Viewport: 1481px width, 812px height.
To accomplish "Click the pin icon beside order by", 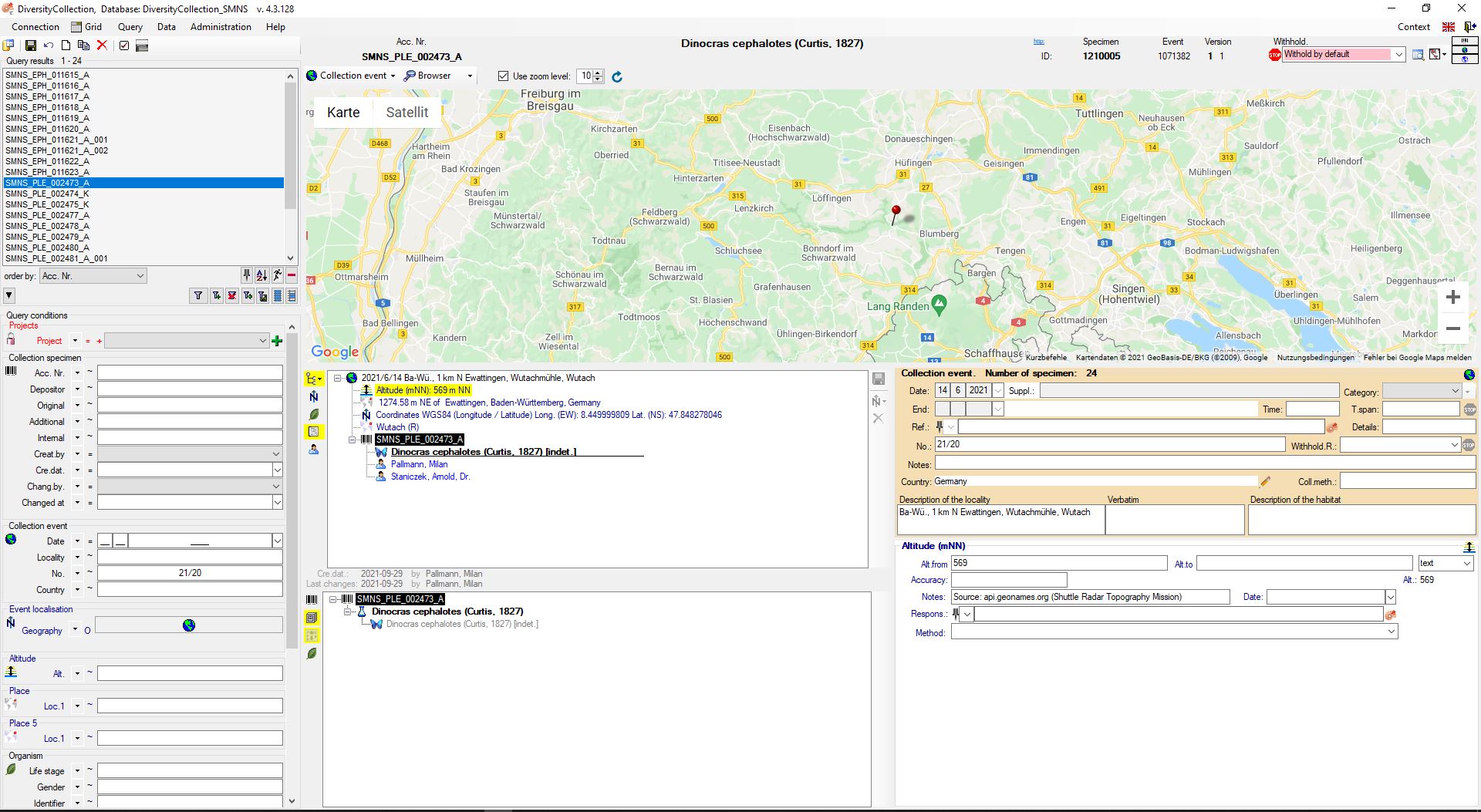I will (247, 275).
